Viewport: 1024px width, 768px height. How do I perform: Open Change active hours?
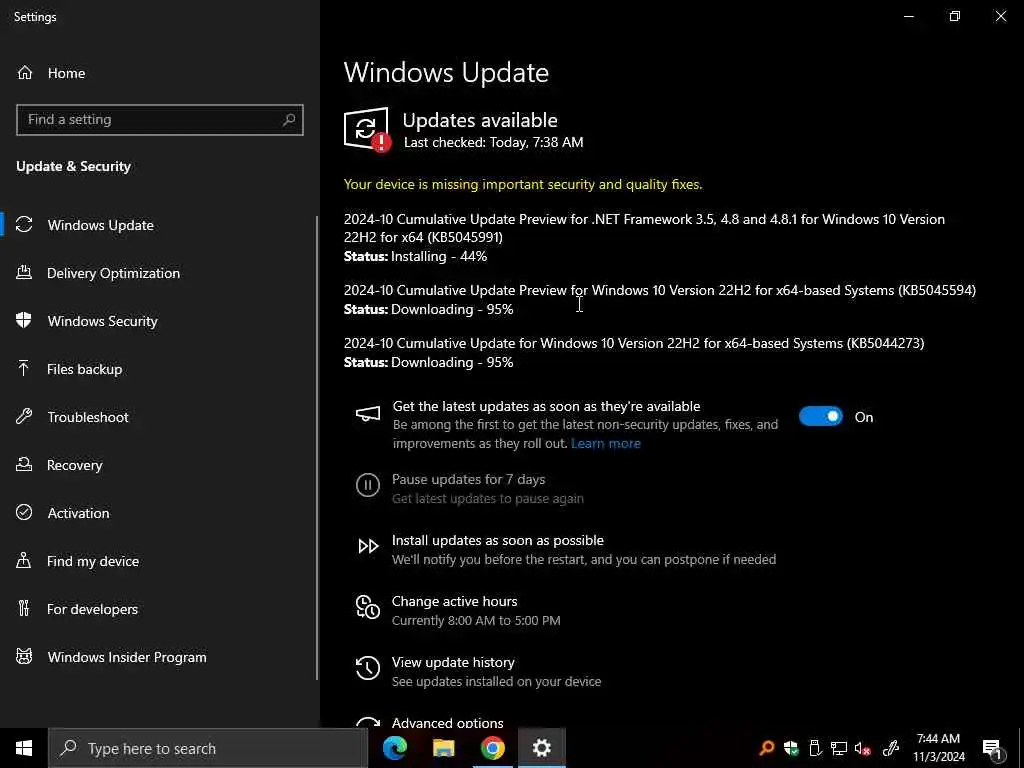(x=455, y=601)
